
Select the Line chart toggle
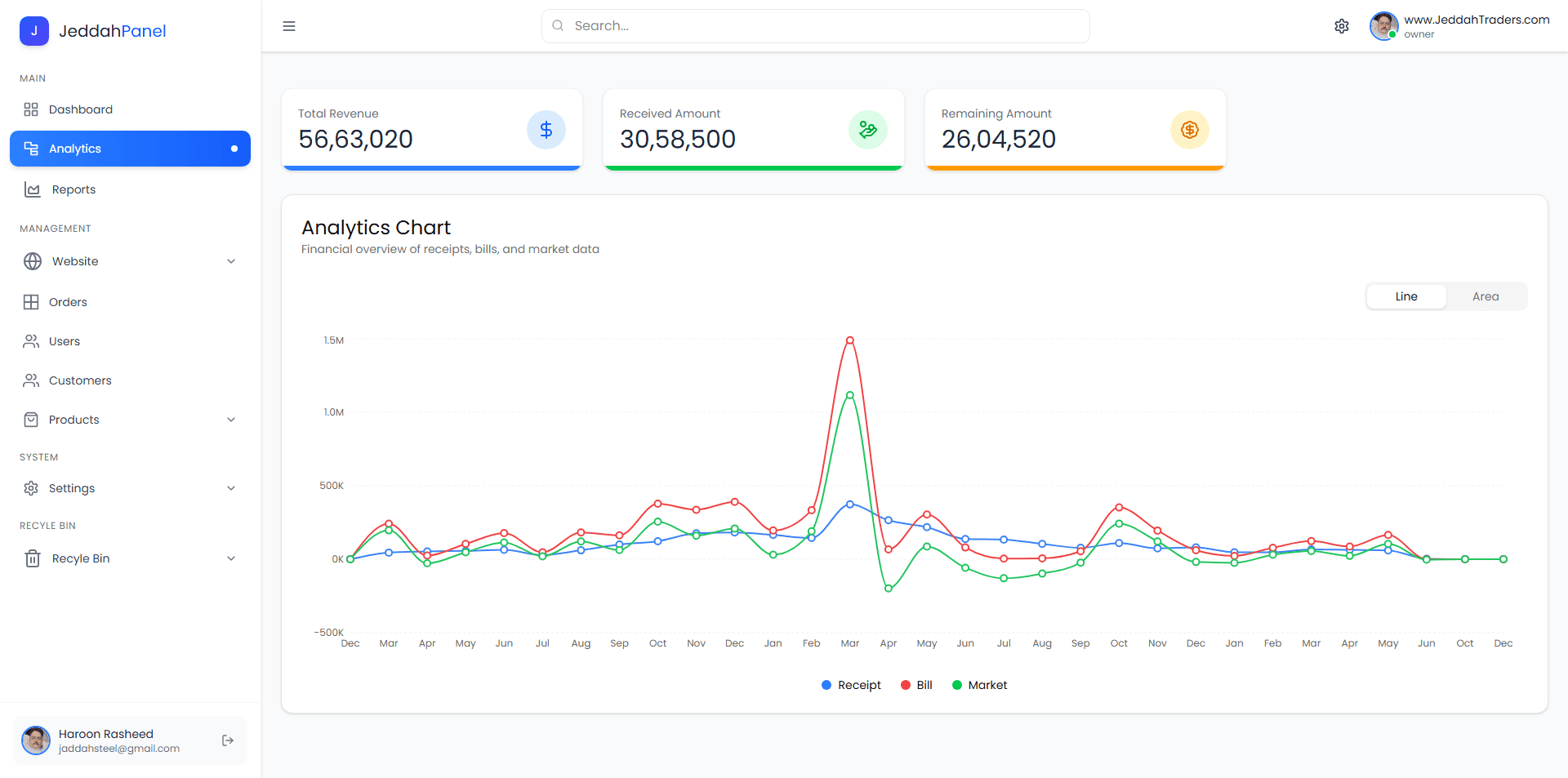coord(1406,296)
